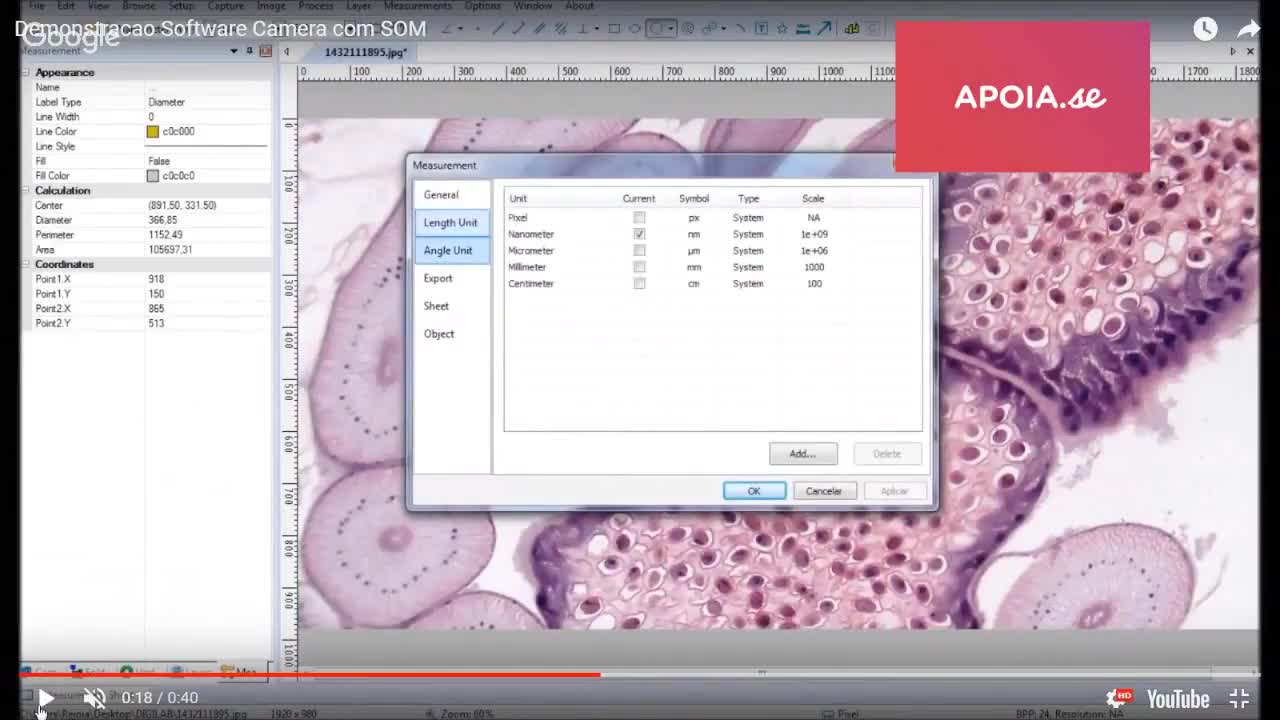Click the APOIA.se card

[1022, 97]
